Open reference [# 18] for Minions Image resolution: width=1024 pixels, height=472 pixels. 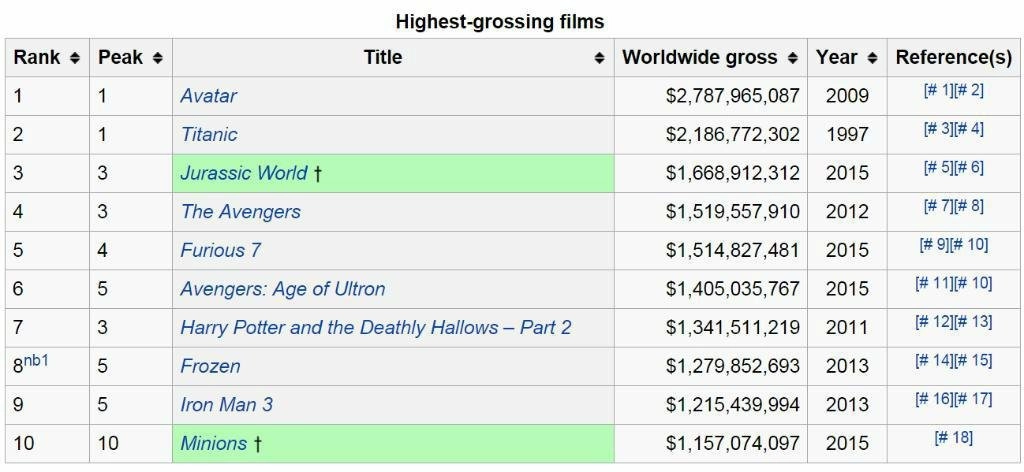[x=953, y=437]
